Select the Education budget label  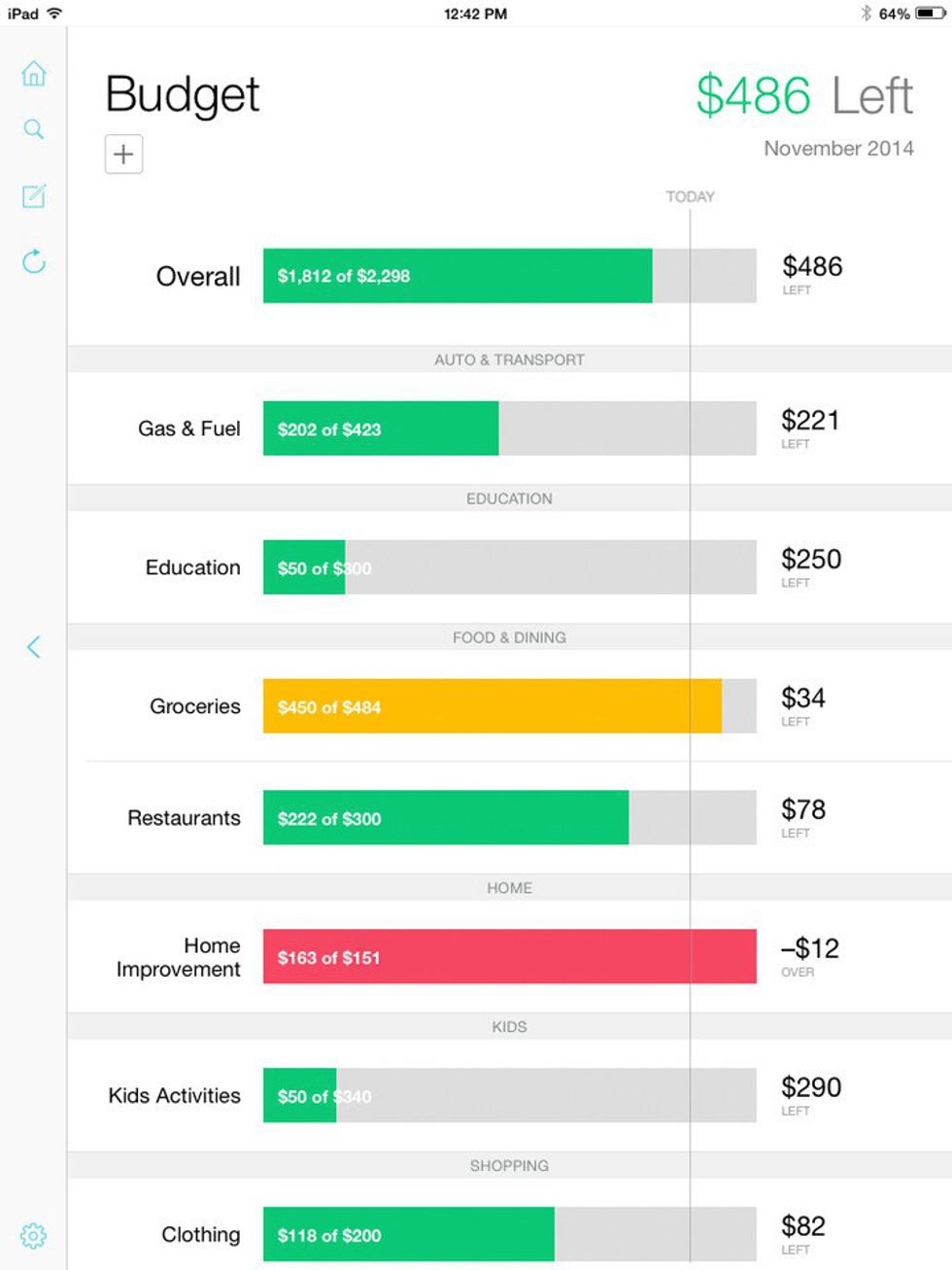point(193,567)
